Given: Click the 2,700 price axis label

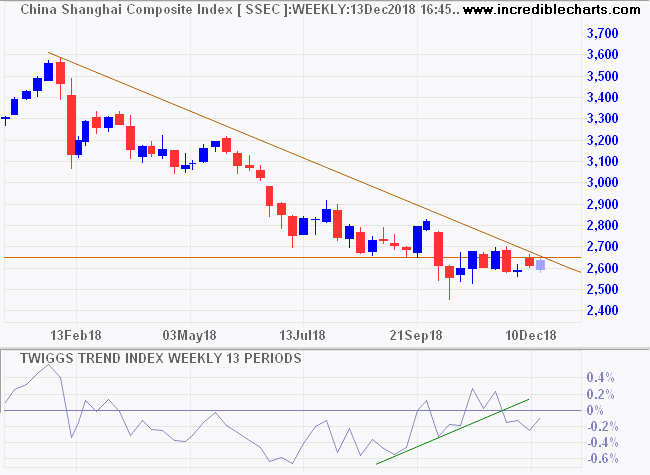Looking at the screenshot, I should click(602, 247).
